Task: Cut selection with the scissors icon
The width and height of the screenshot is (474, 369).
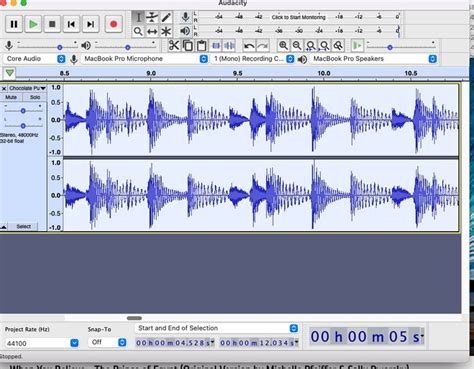Action: click(x=174, y=45)
